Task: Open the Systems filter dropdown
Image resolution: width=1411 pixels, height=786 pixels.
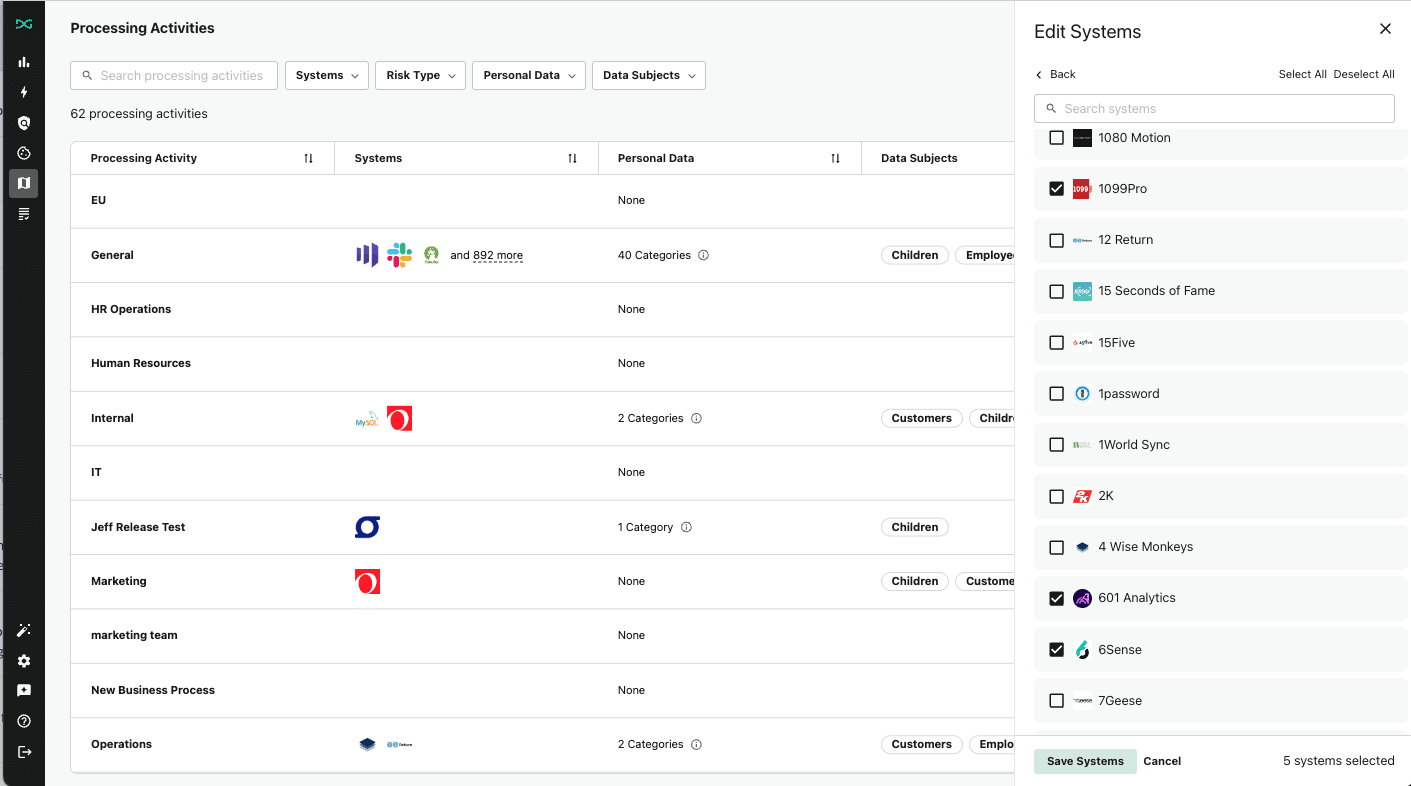Action: coord(327,76)
